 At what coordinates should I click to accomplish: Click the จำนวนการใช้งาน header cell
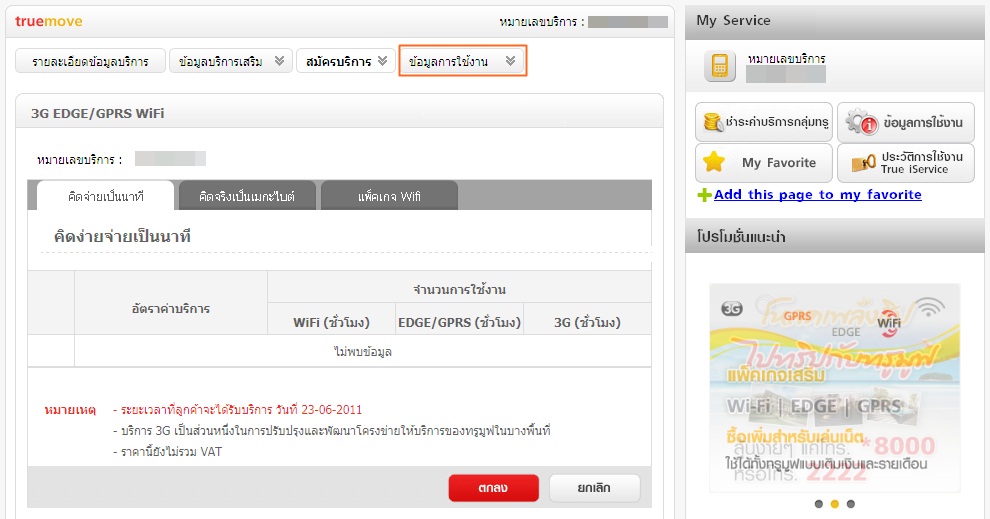click(460, 289)
